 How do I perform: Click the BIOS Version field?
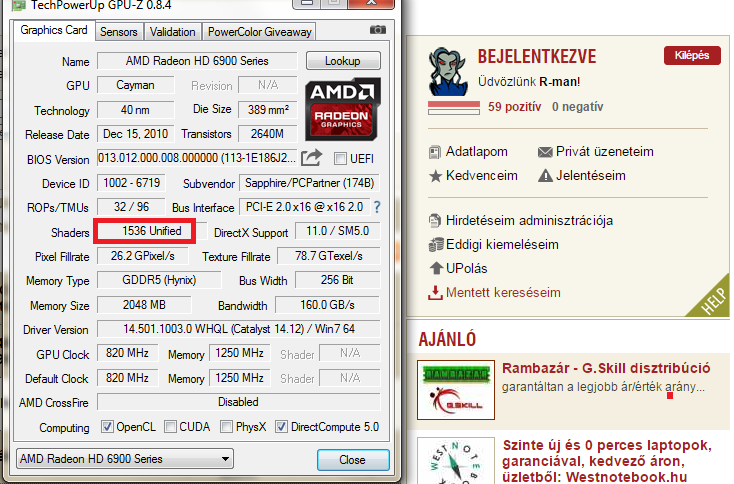click(x=197, y=158)
